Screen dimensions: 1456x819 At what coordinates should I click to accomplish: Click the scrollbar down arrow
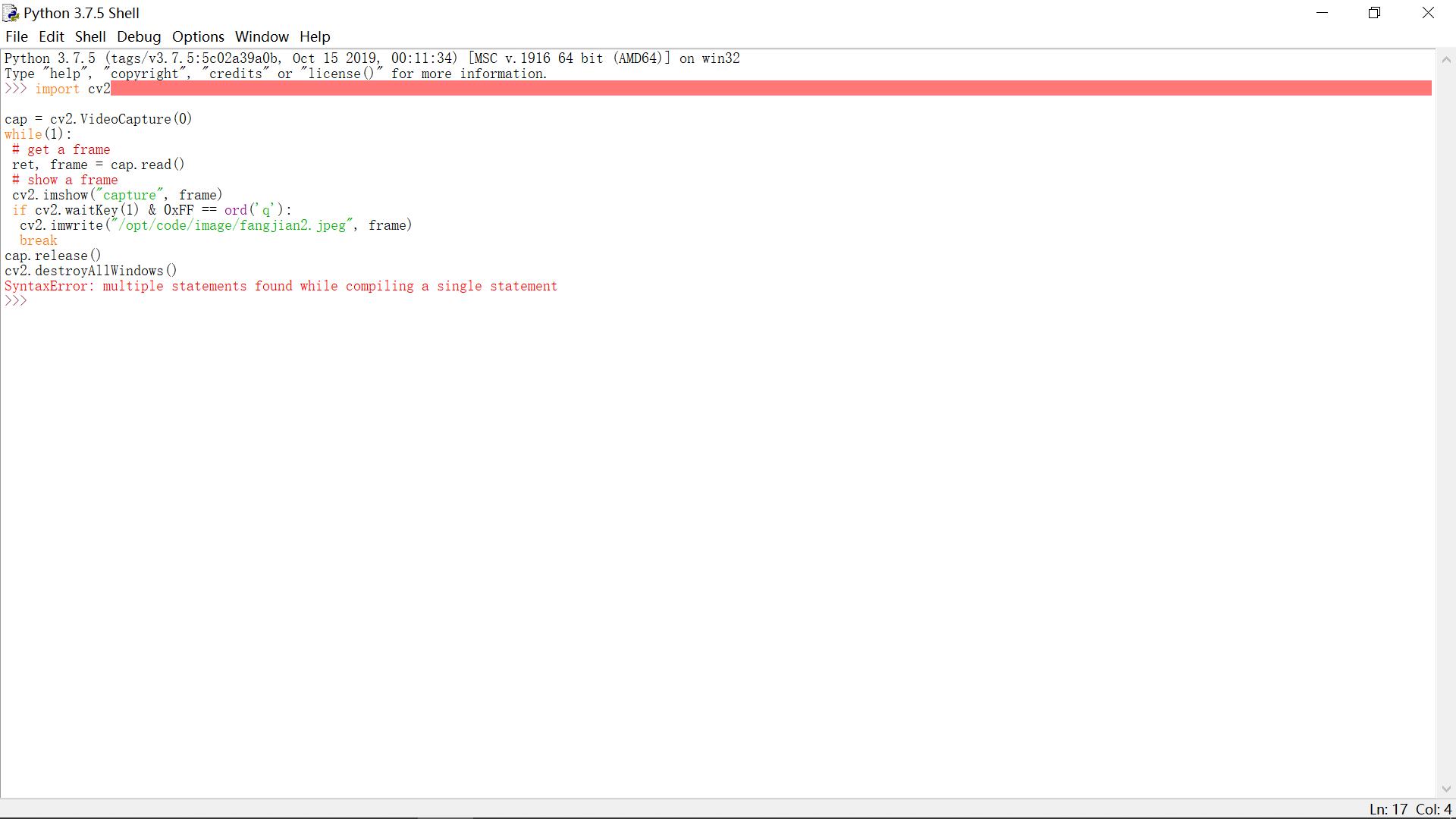(1446, 789)
